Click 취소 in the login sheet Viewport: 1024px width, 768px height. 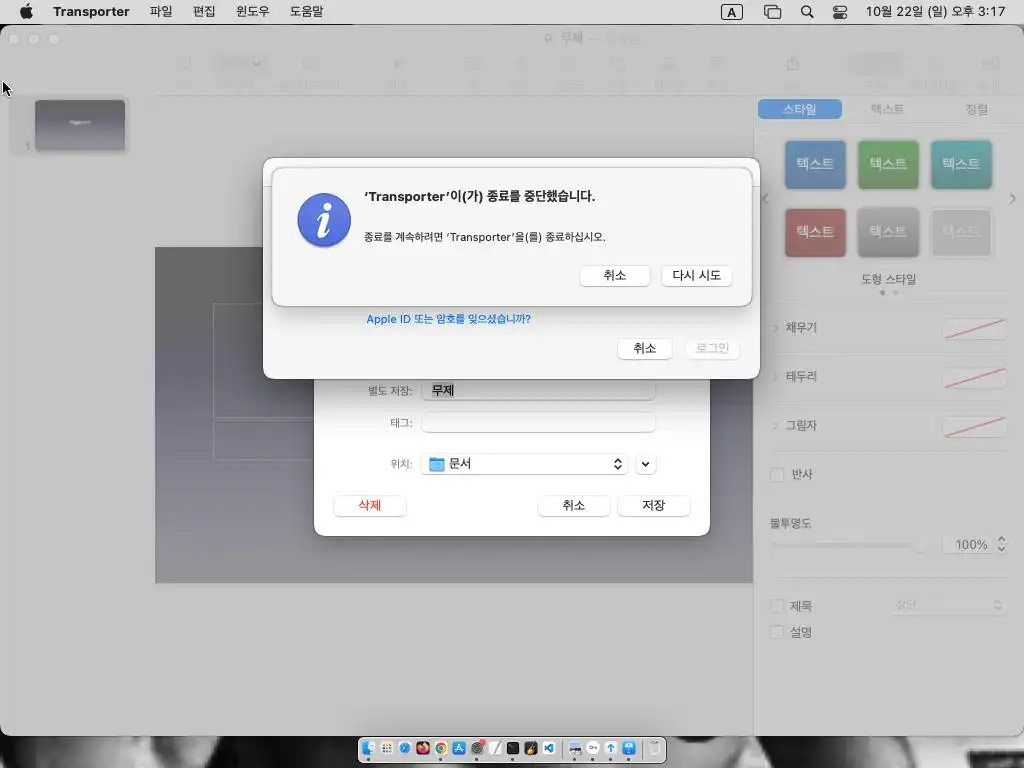(x=645, y=348)
